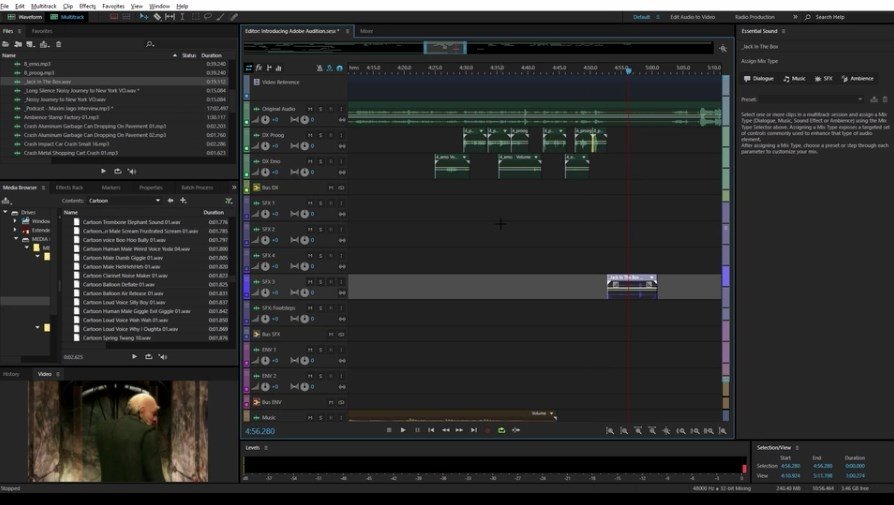Click the red Record button

[487, 430]
